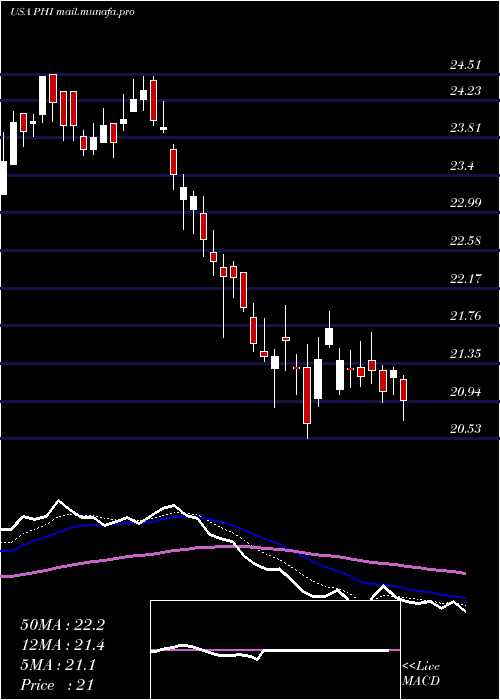Click the 21.76 price level label

click(x=465, y=317)
